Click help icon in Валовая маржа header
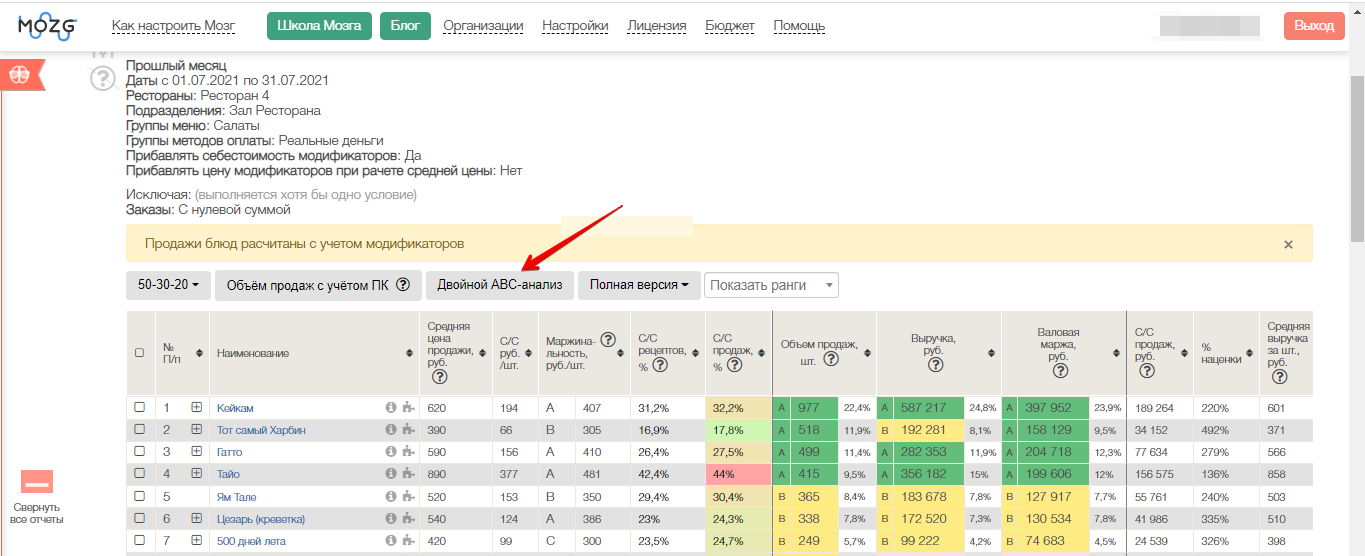This screenshot has height=556, width=1365. pyautogui.click(x=1062, y=371)
